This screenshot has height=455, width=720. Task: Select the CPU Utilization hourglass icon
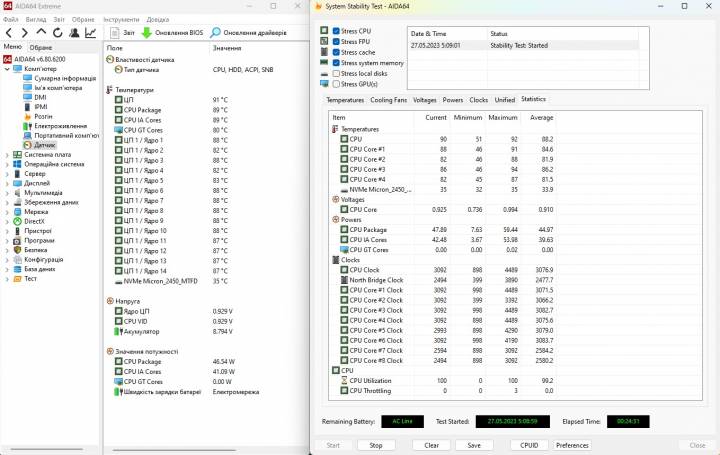tap(344, 381)
